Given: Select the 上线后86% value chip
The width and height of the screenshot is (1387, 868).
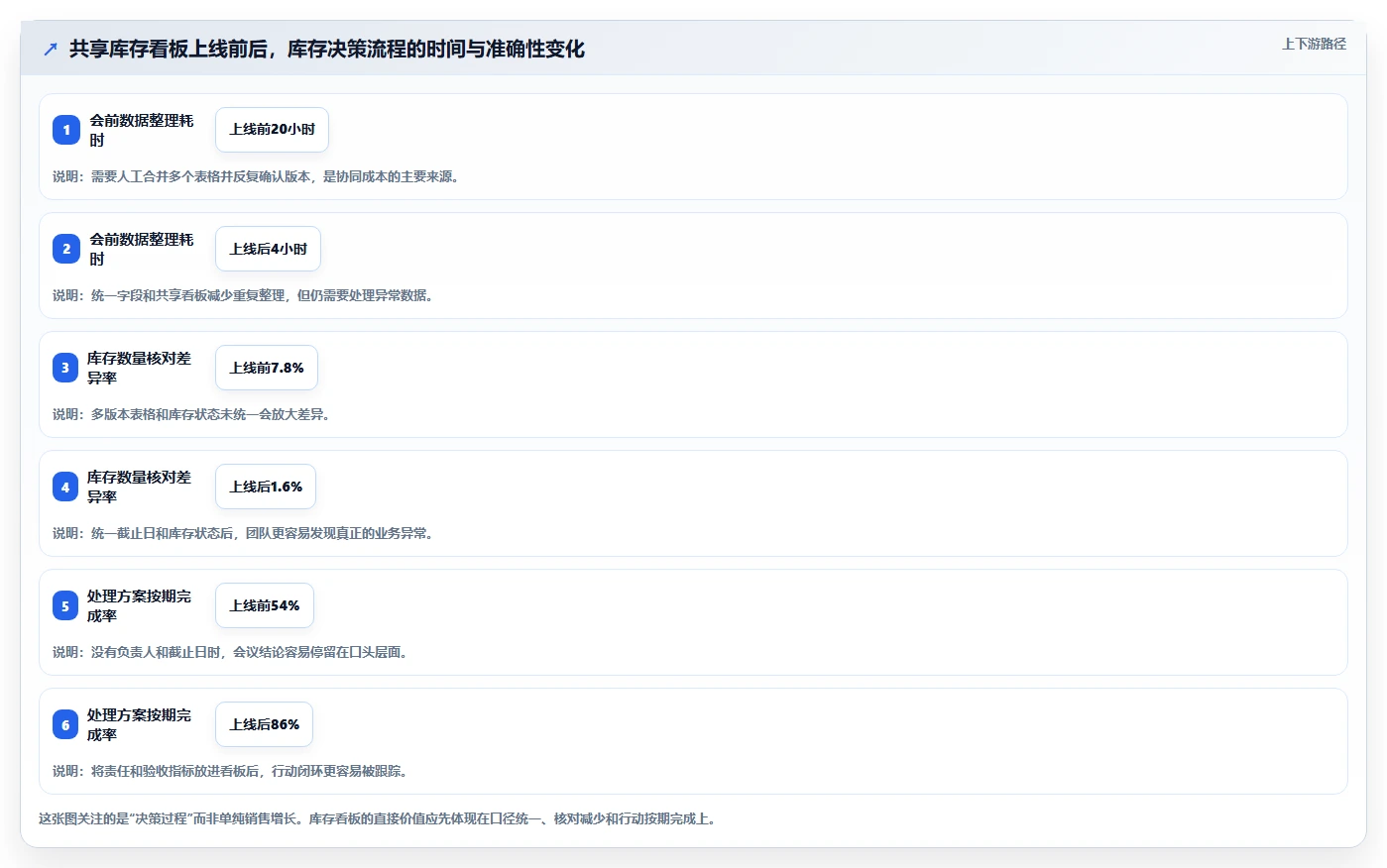Looking at the screenshot, I should point(264,724).
